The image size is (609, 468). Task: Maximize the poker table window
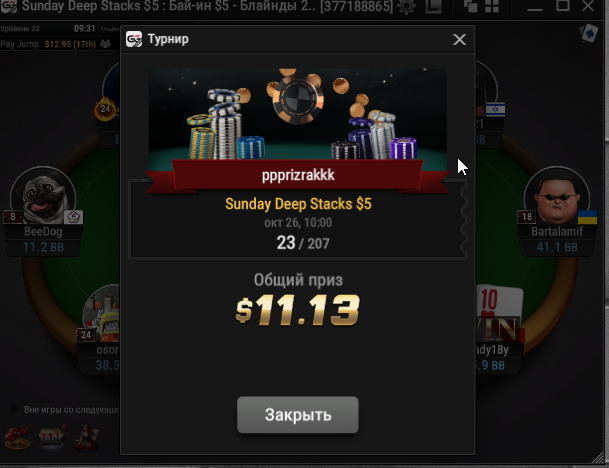(562, 5)
